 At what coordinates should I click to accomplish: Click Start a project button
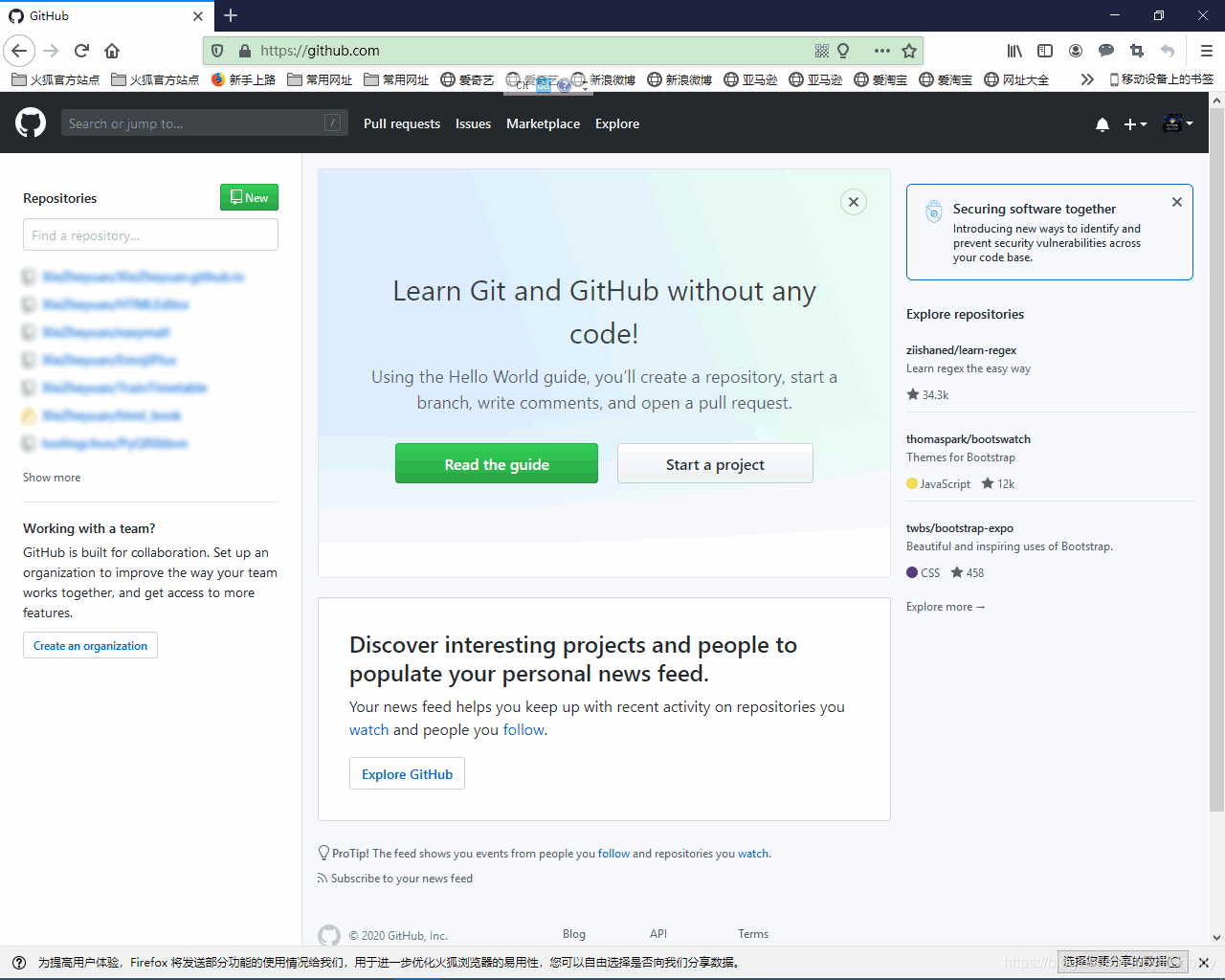[x=715, y=464]
